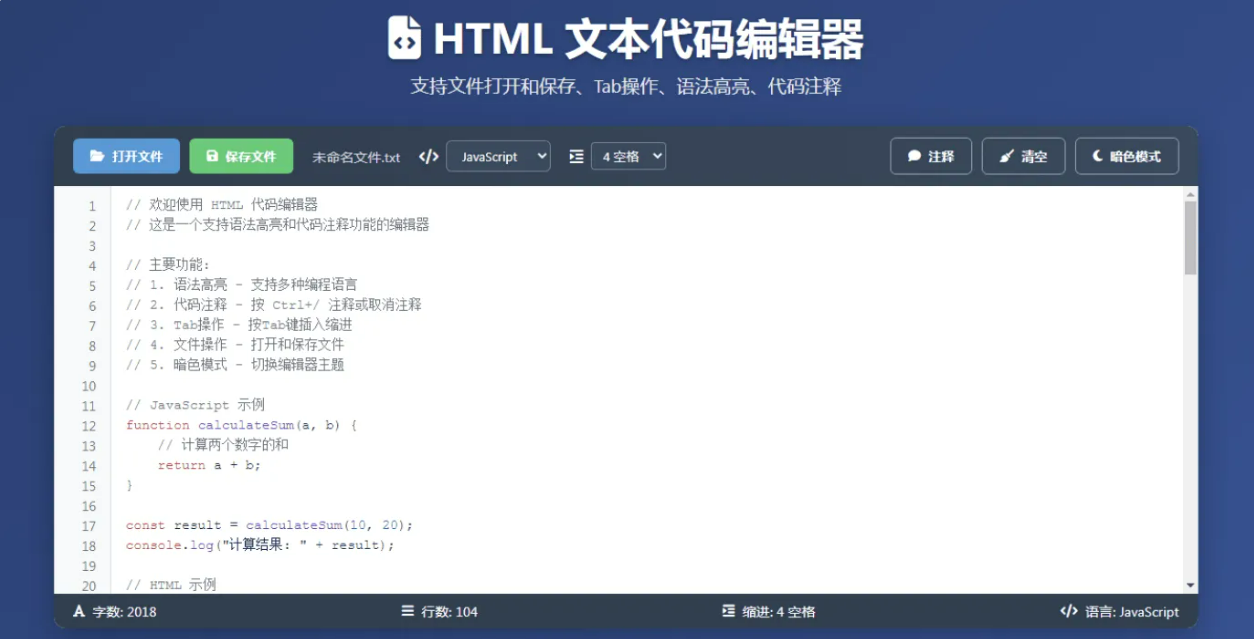Click the 未命名文件.txt filename label

(357, 156)
